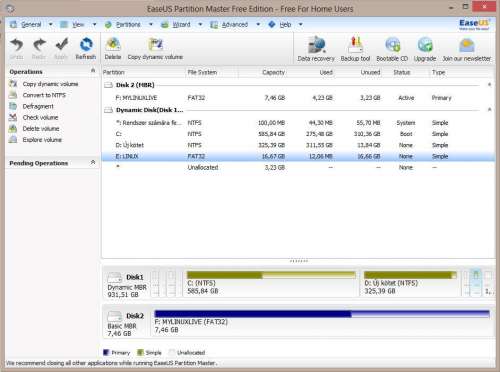Collapse the Pending Operations panel
The width and height of the screenshot is (500, 372).
(93, 162)
